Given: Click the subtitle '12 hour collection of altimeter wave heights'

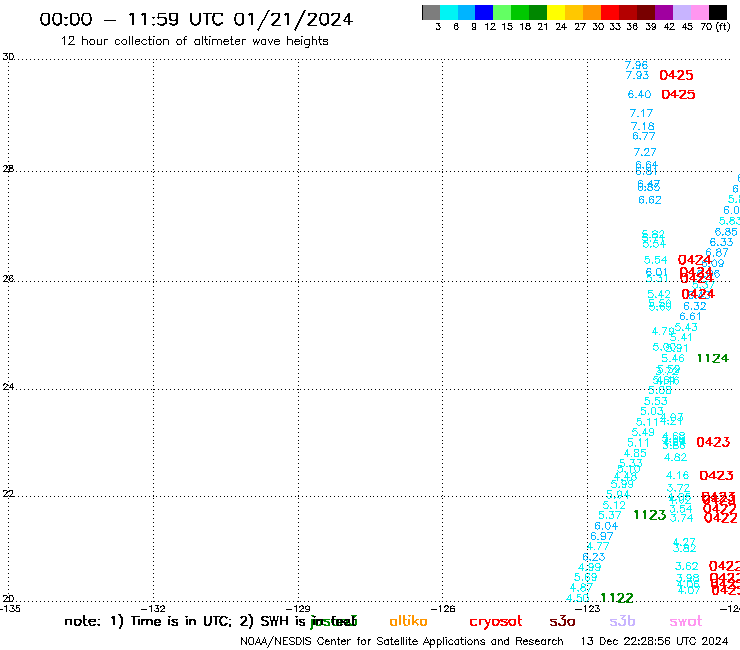Looking at the screenshot, I should coord(194,41).
